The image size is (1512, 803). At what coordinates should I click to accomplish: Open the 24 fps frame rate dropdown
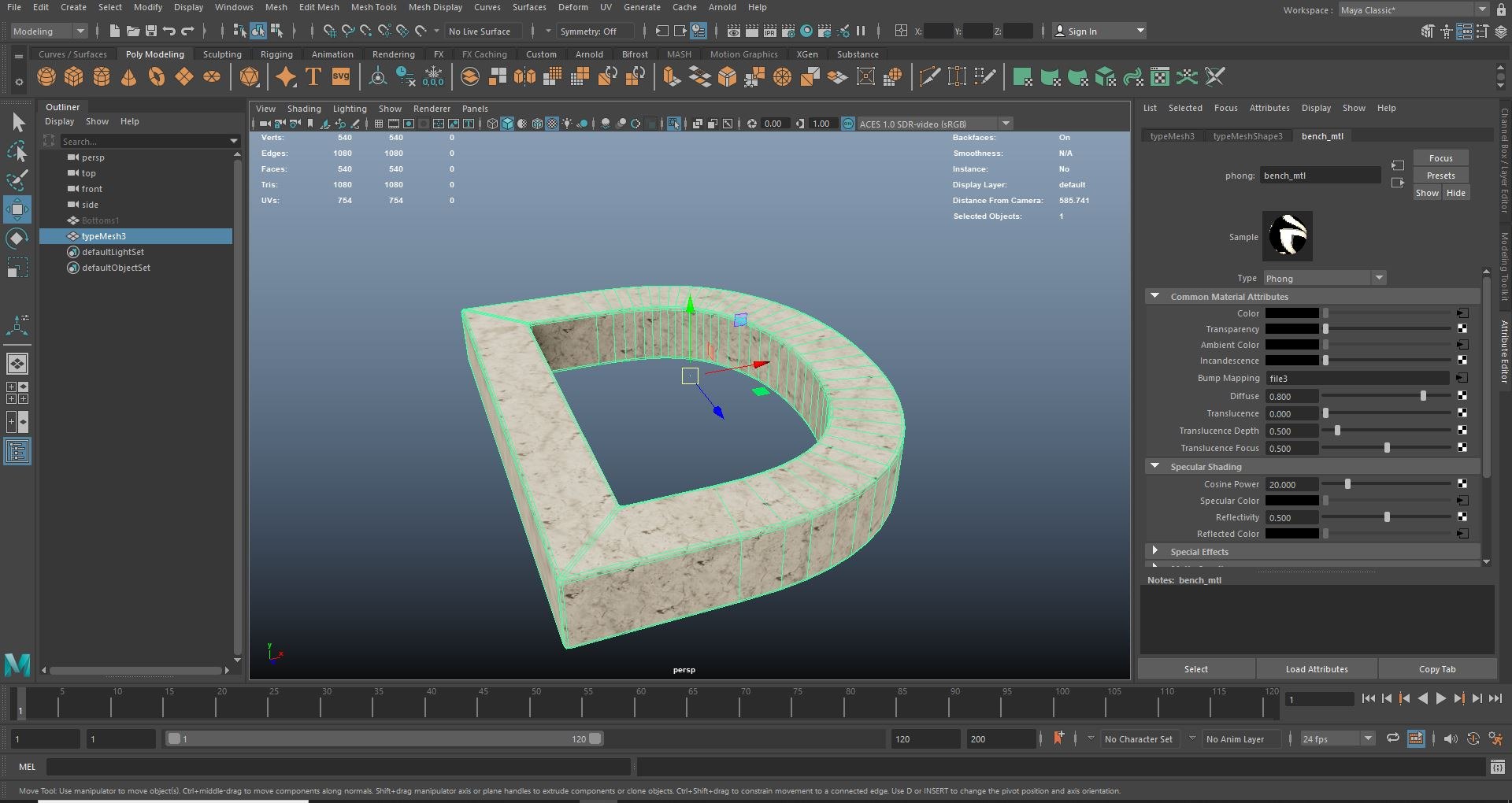pos(1337,739)
